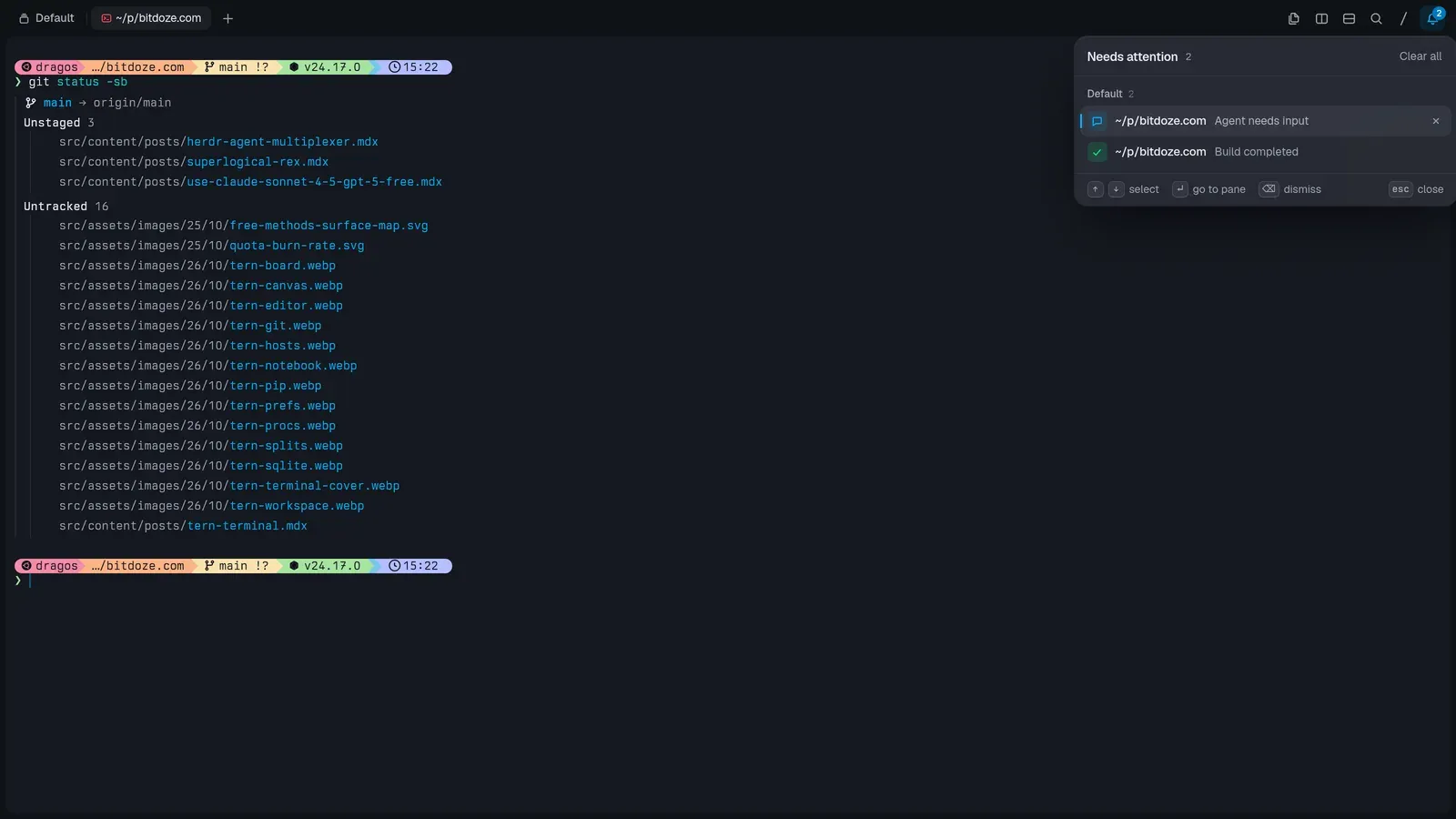
Task: Click the green checkmark icon on Build completed
Action: point(1097,152)
